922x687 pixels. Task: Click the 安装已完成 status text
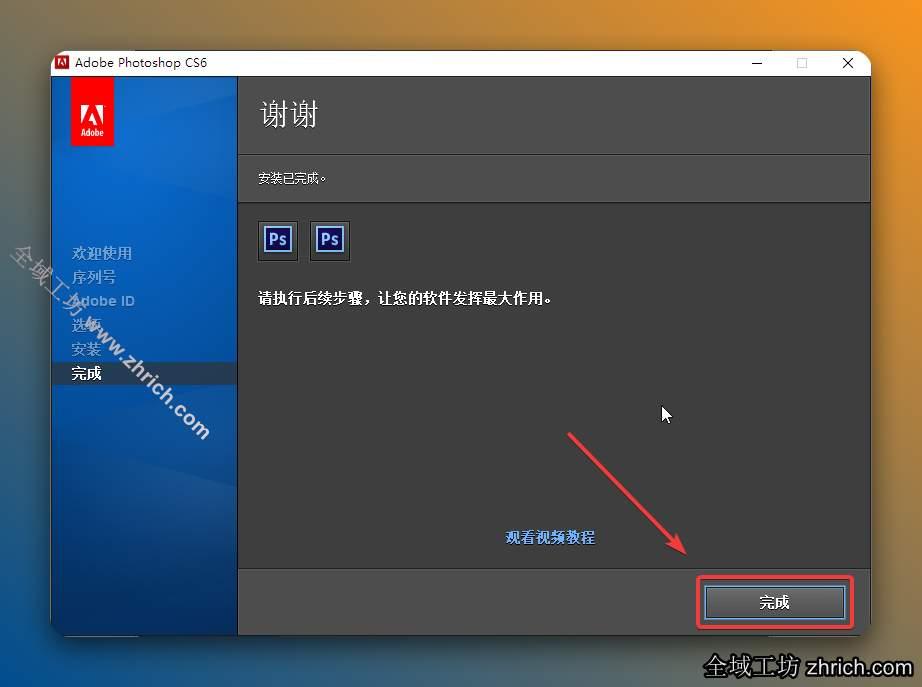(292, 178)
